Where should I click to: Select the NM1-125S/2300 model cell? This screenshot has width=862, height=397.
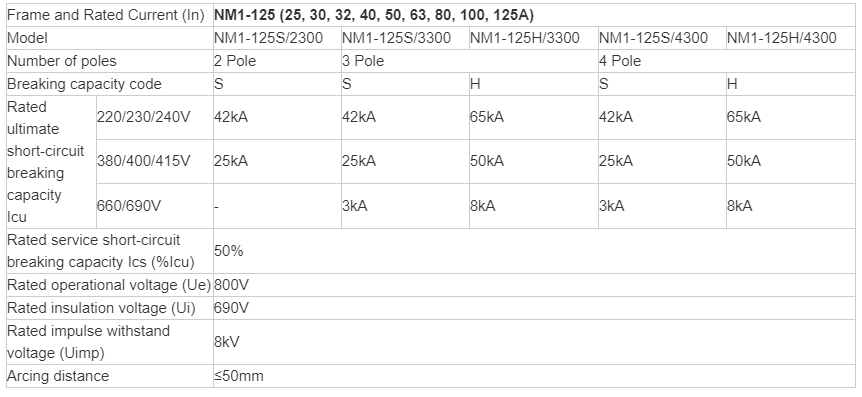pos(277,38)
